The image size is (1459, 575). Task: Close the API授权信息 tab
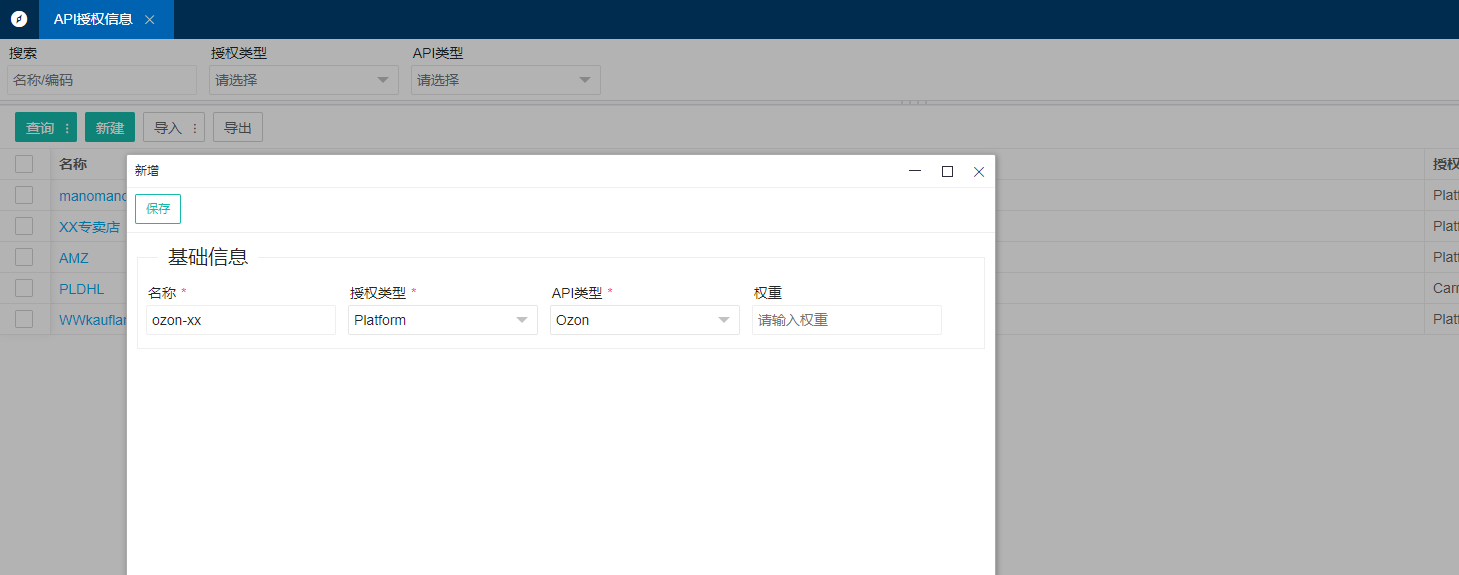click(150, 20)
